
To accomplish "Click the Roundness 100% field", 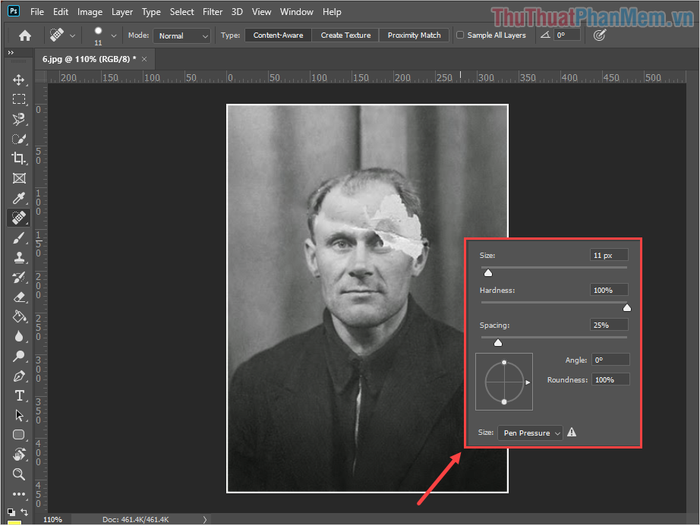I will pyautogui.click(x=610, y=380).
